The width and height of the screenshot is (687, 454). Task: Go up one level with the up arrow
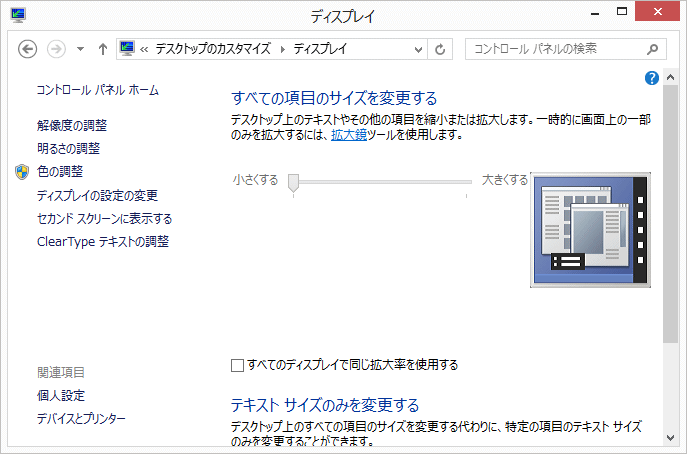(103, 49)
